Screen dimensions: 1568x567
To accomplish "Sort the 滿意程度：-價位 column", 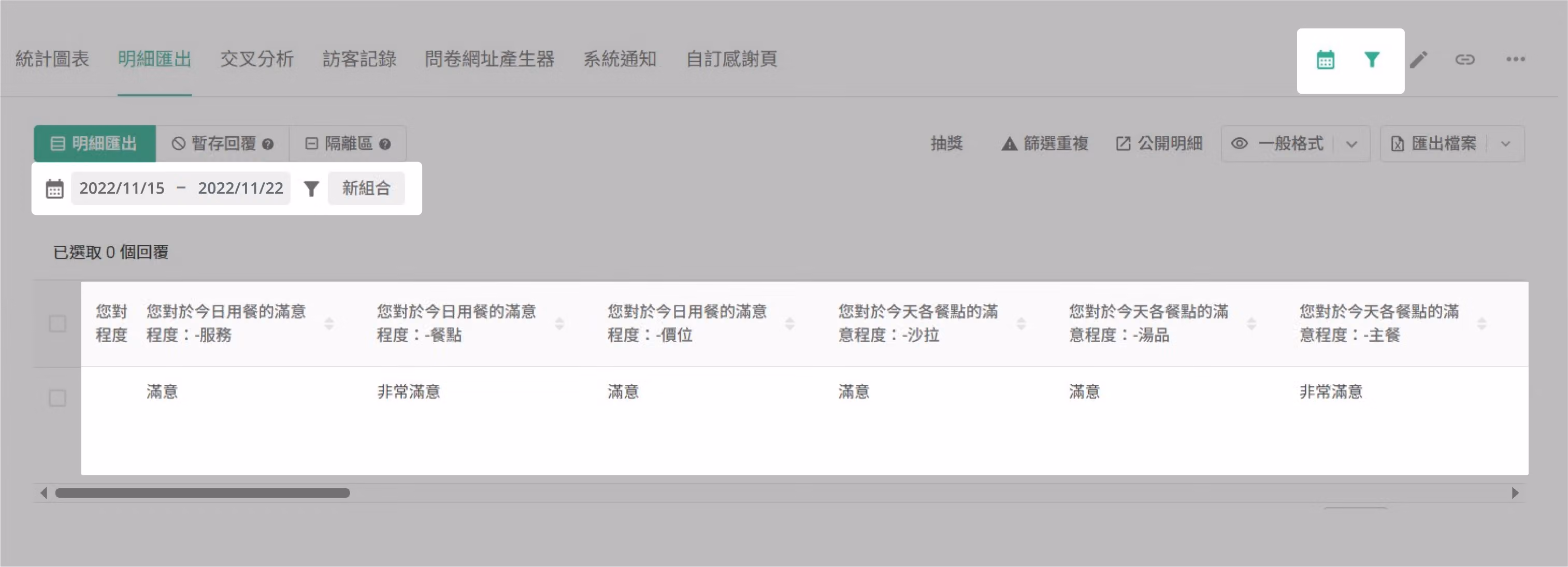I will pyautogui.click(x=789, y=324).
